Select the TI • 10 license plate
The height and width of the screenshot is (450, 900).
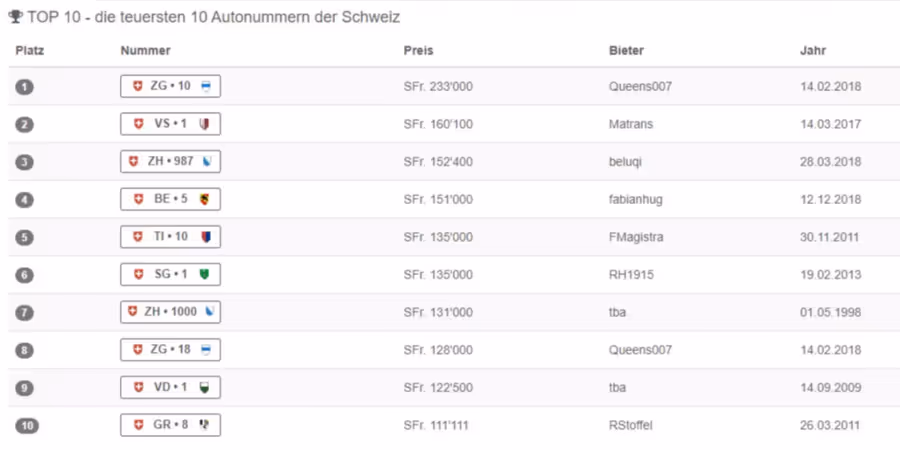170,236
